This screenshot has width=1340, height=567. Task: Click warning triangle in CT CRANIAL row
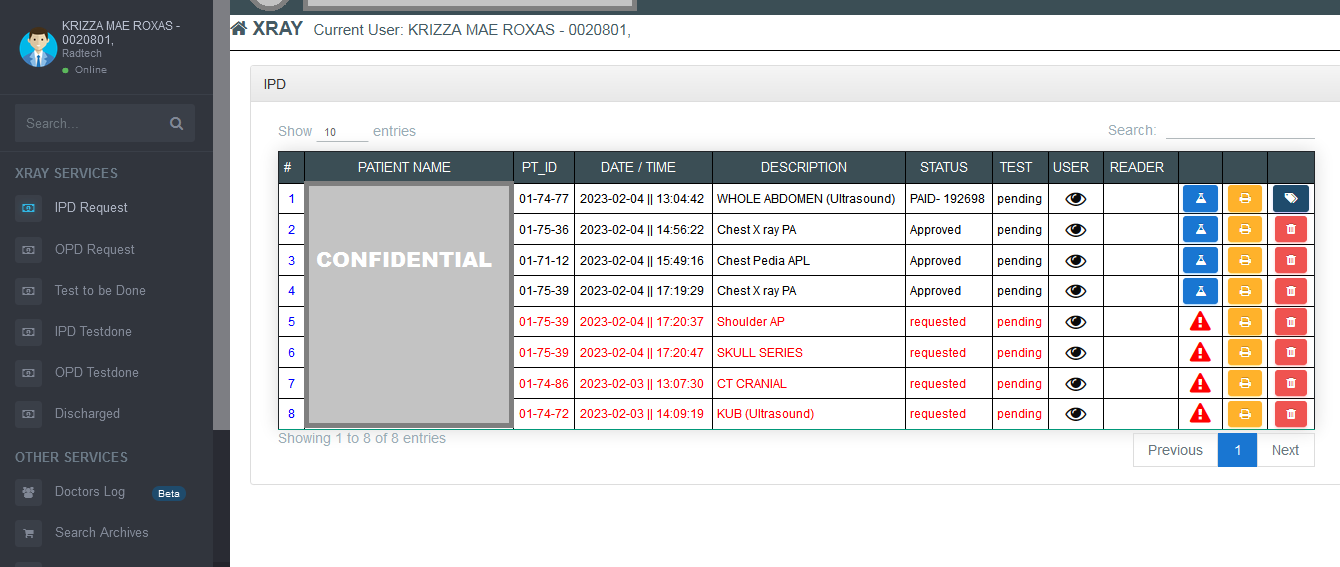pyautogui.click(x=1200, y=383)
